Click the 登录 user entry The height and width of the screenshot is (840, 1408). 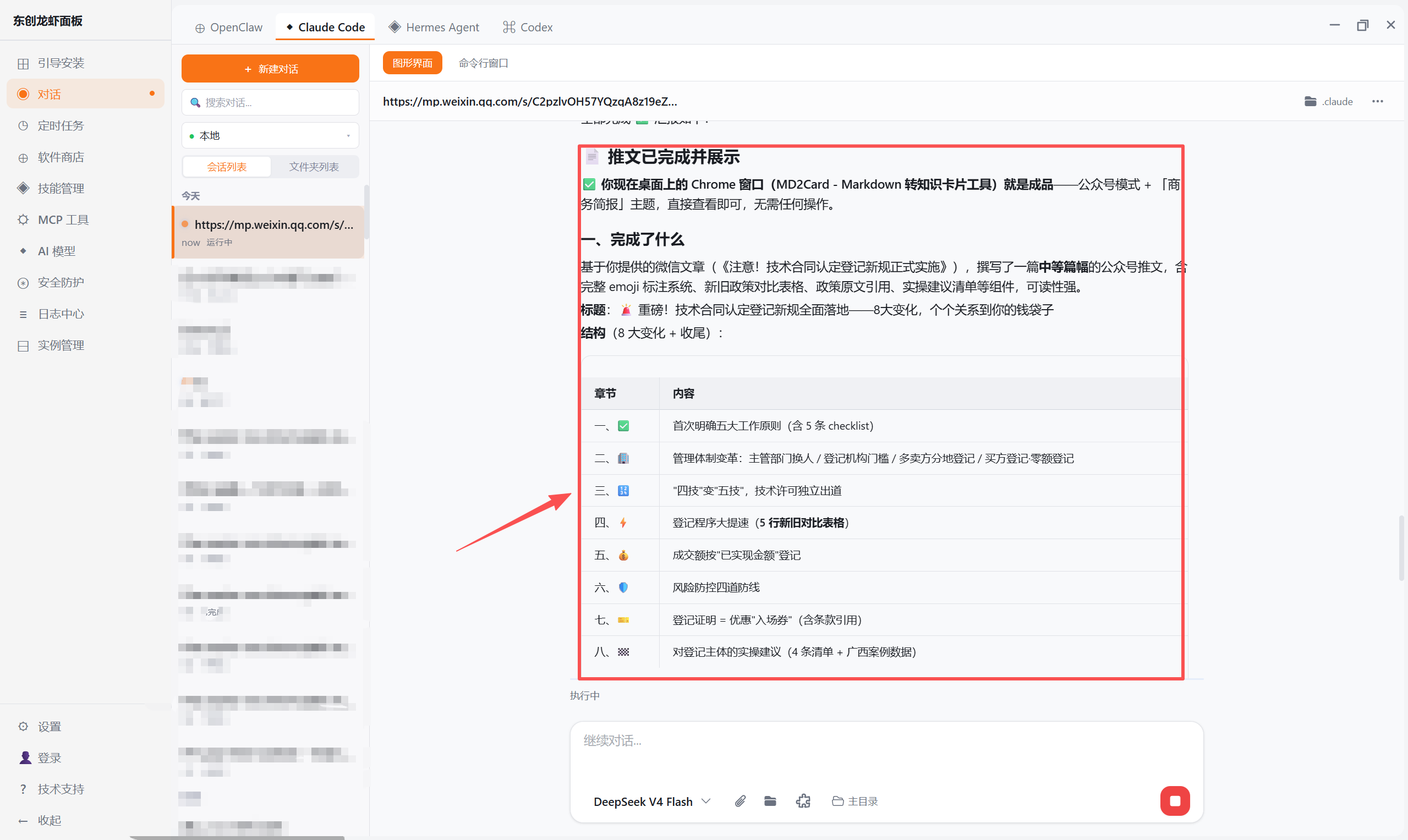[85, 757]
